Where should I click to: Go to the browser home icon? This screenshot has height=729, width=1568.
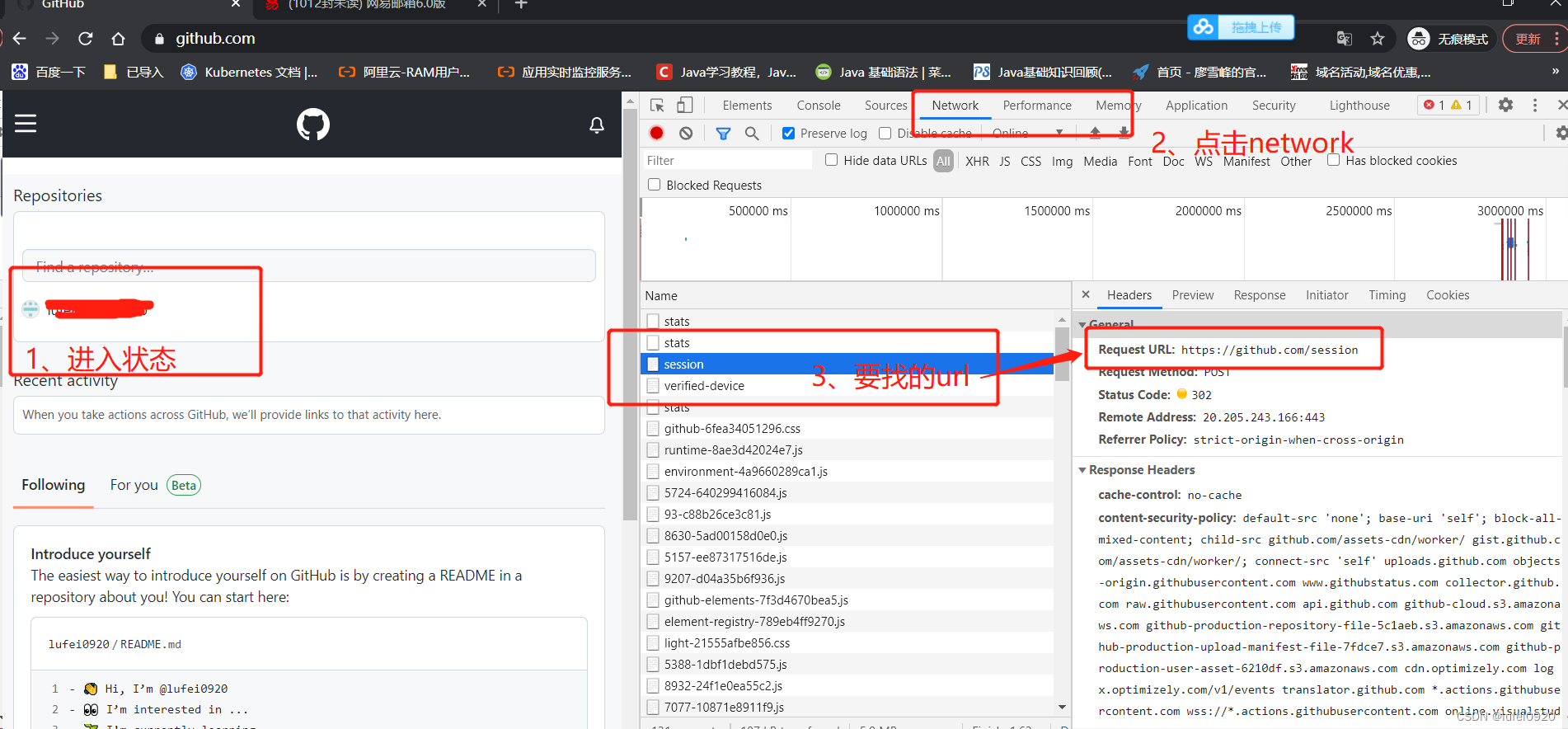tap(118, 39)
